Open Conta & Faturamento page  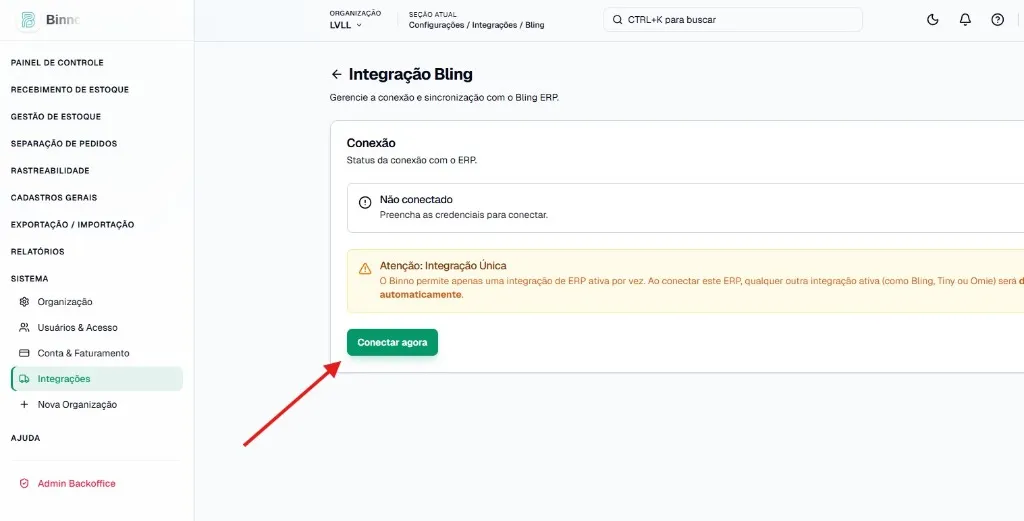coord(83,353)
